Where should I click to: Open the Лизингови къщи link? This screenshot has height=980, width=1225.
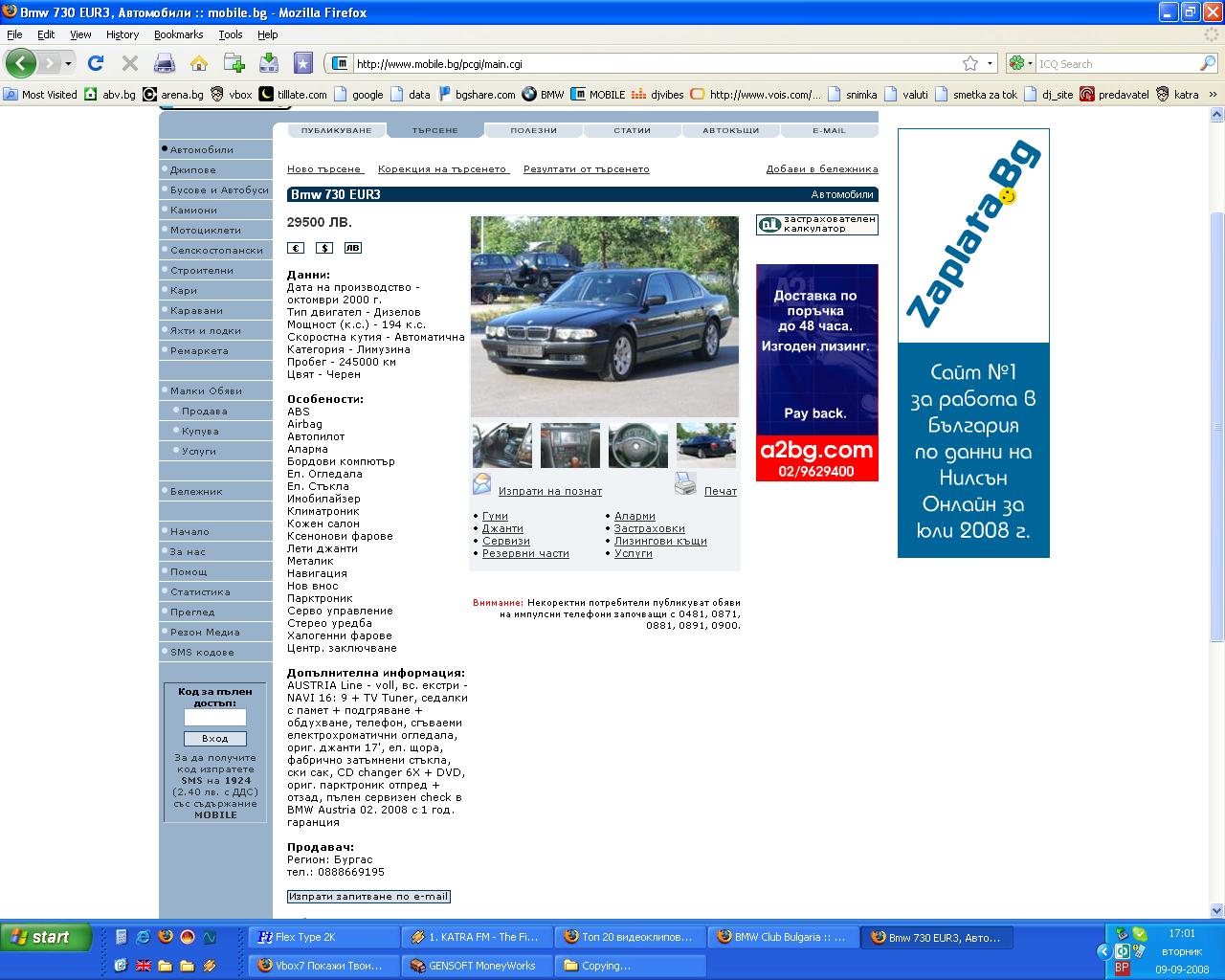(x=660, y=541)
